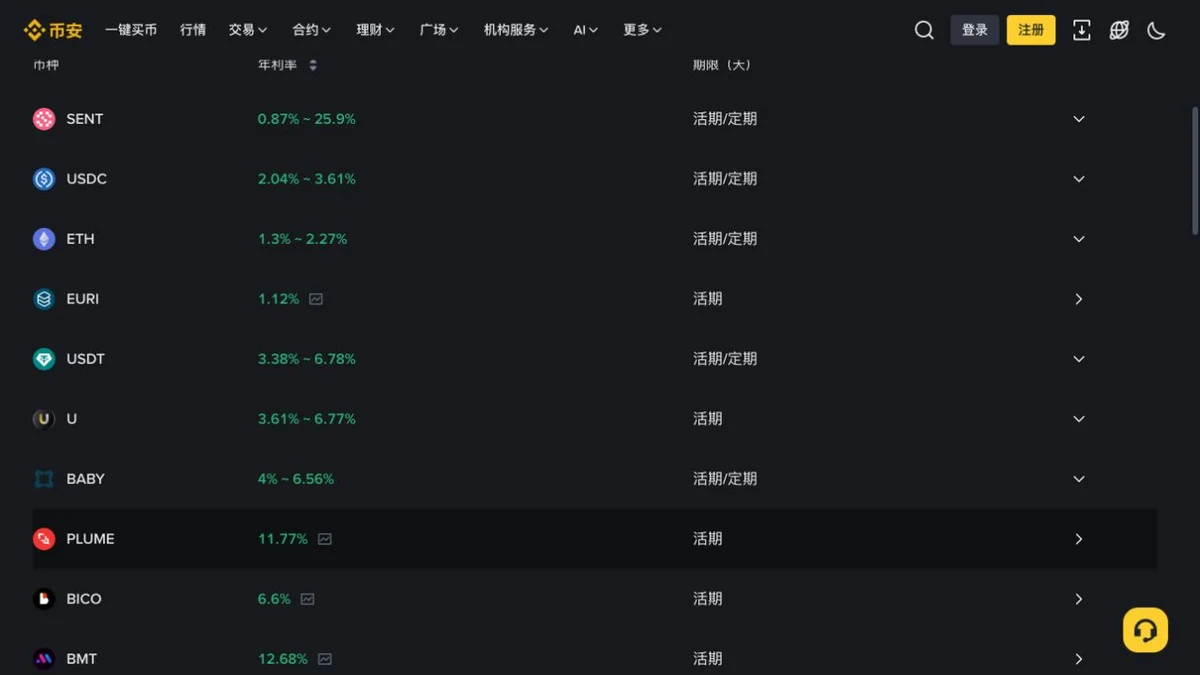This screenshot has width=1200, height=675.
Task: Click the PLUME coin name
Action: [x=90, y=539]
